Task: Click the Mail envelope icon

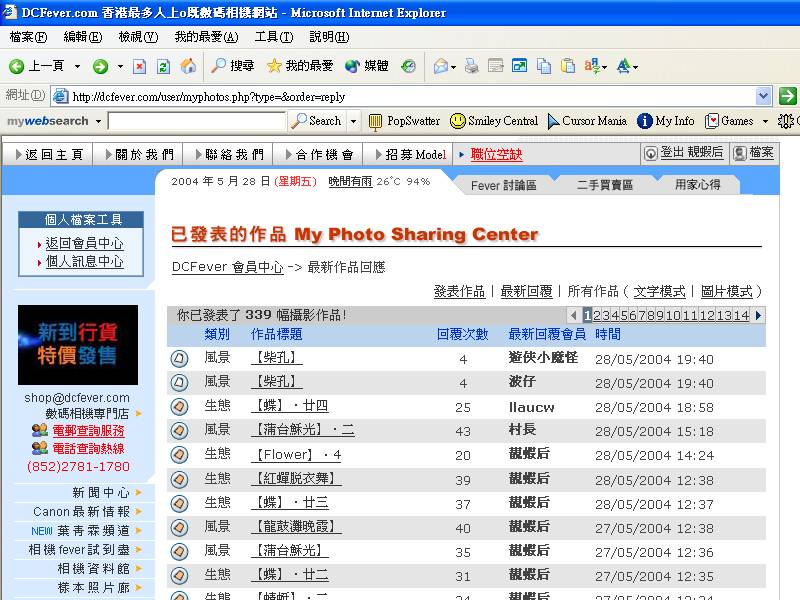Action: click(440, 66)
